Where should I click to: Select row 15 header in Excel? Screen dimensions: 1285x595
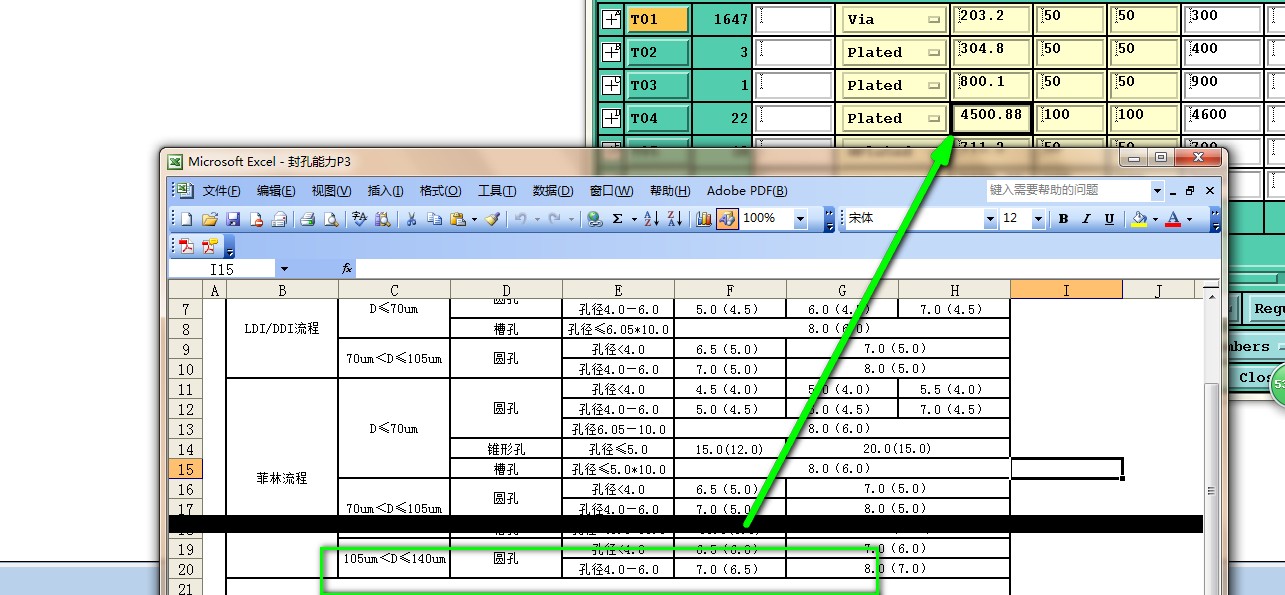(x=187, y=468)
